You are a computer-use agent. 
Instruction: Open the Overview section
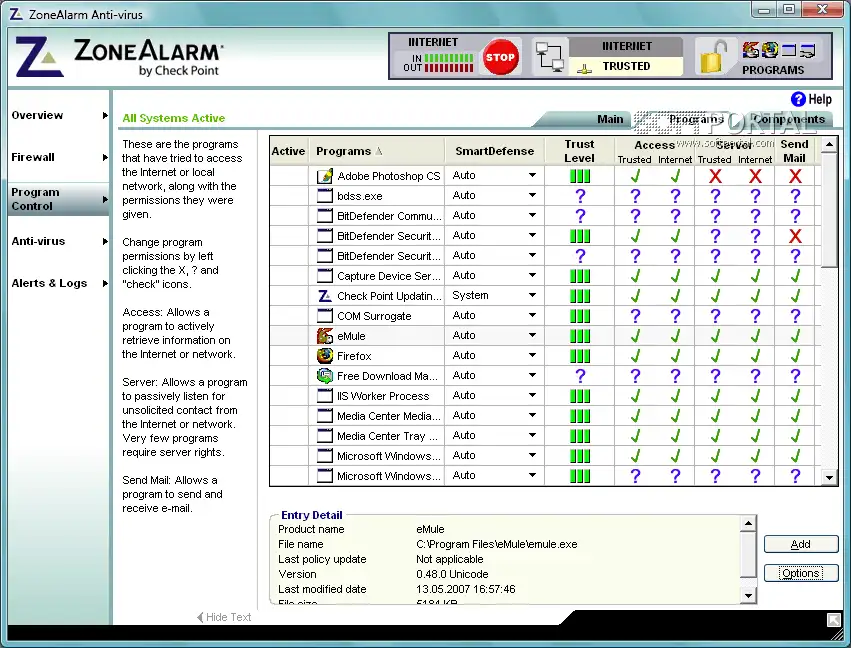coord(59,115)
